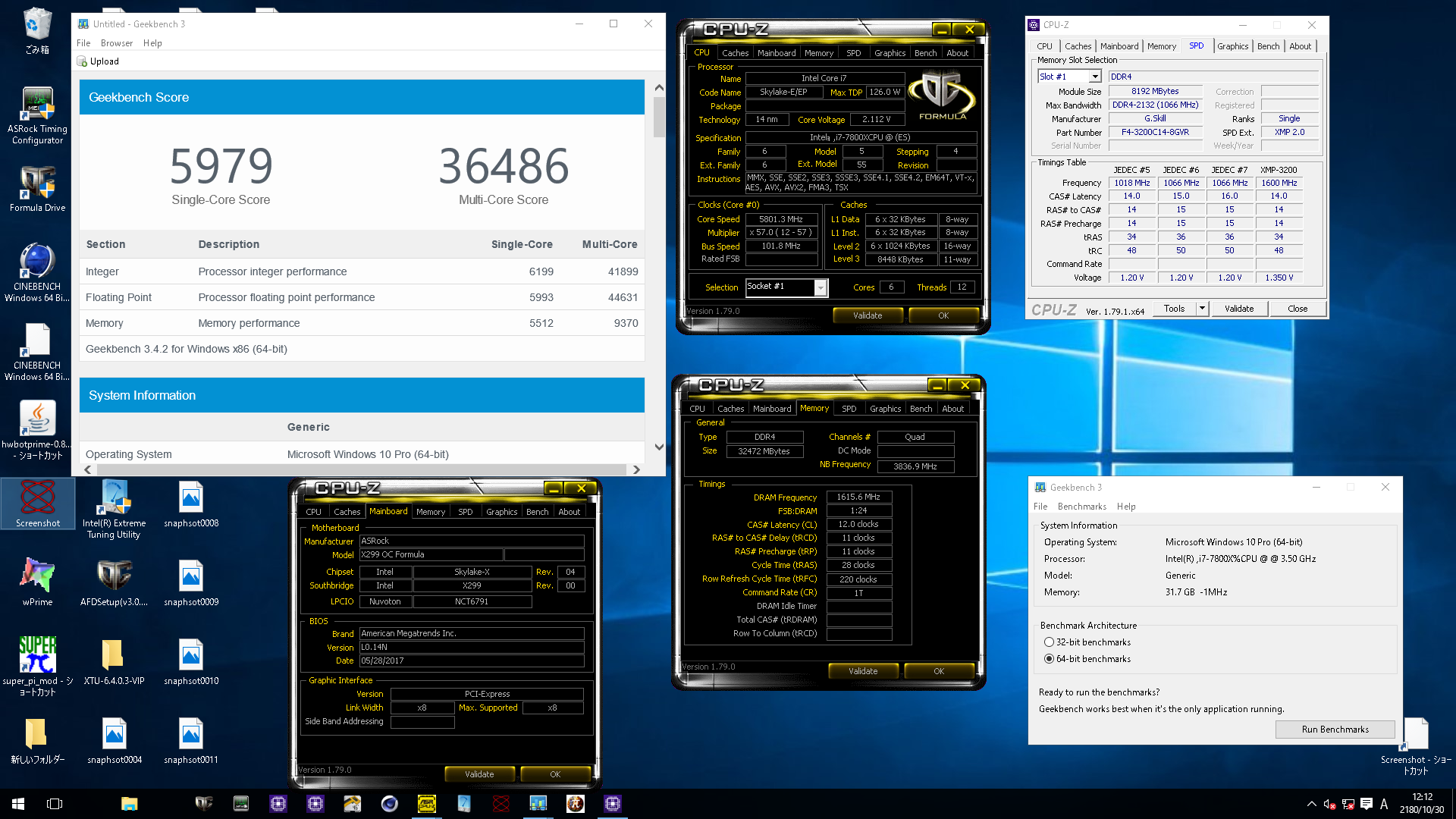
Task: Select the AFDSetup desktop icon
Action: coord(114,582)
